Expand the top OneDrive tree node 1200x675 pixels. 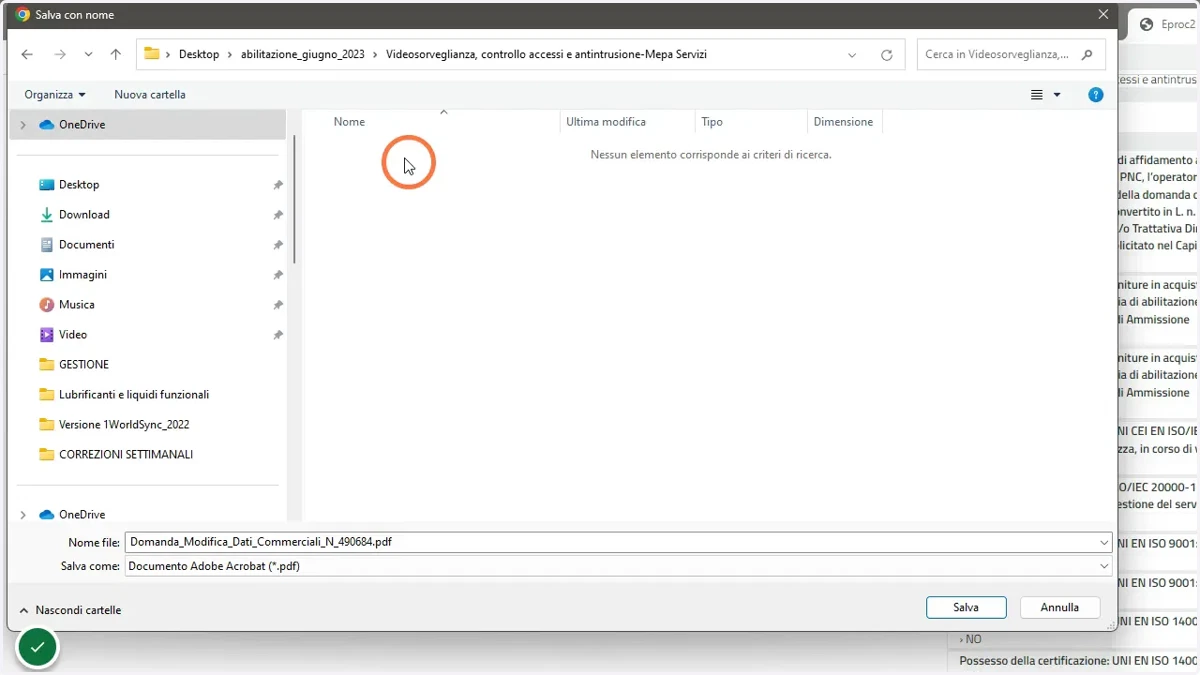point(23,125)
